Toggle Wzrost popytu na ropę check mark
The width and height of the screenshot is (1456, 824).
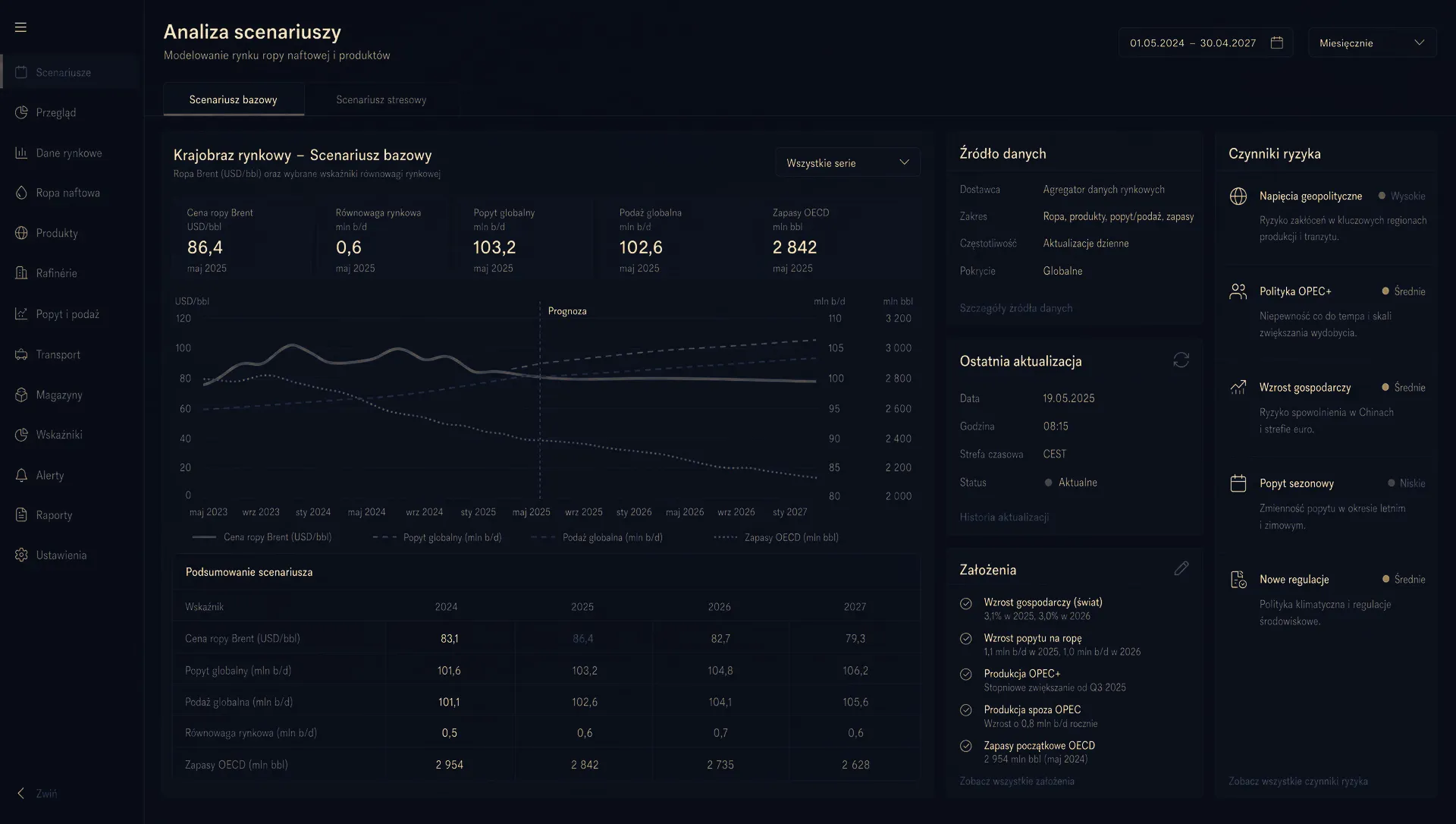[x=966, y=639]
